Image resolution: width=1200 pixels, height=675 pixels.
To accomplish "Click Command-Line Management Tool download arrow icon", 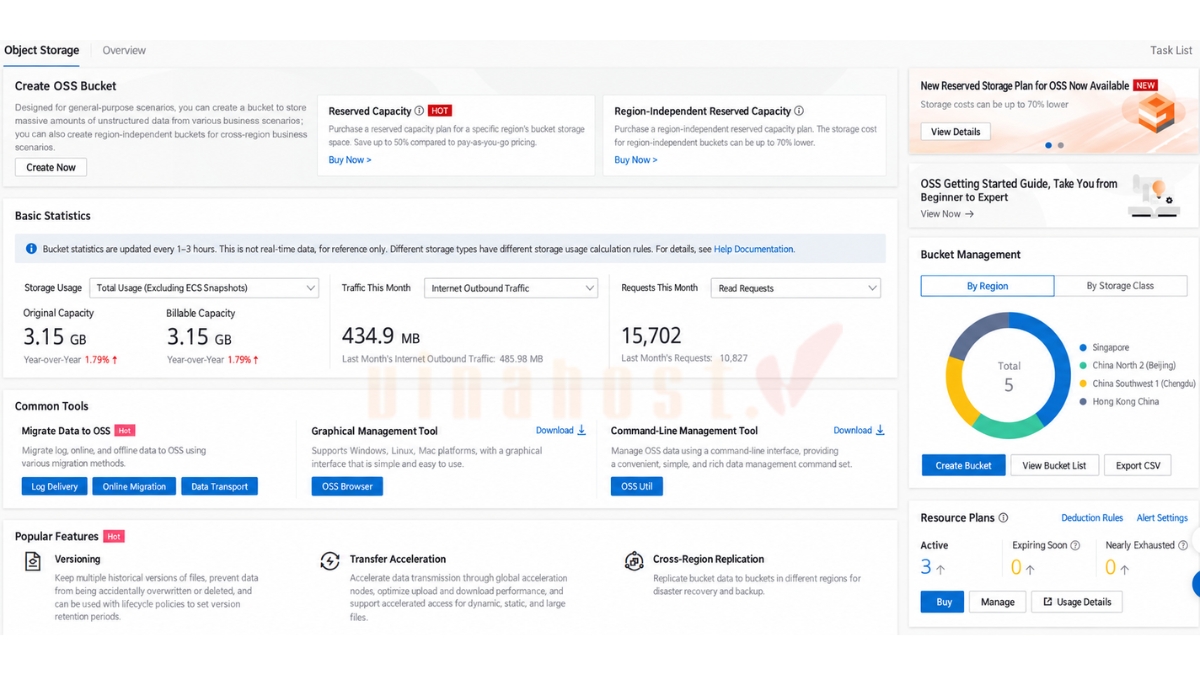I will click(880, 430).
